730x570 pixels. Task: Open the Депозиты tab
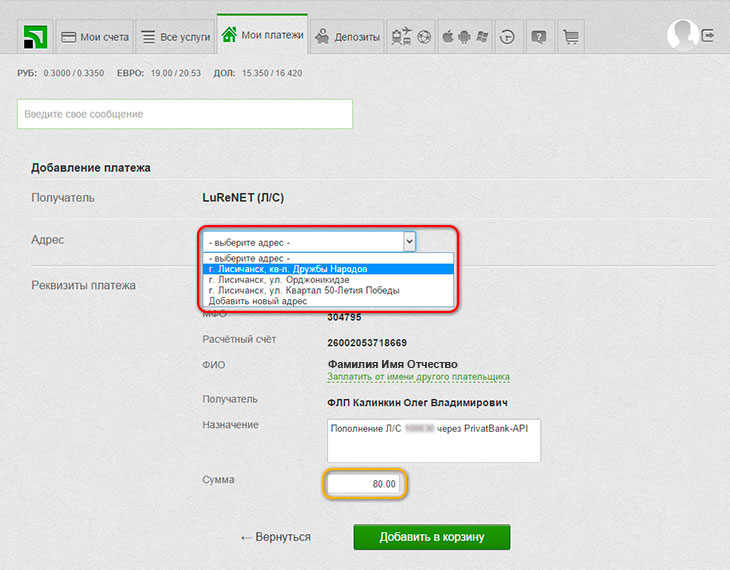347,37
